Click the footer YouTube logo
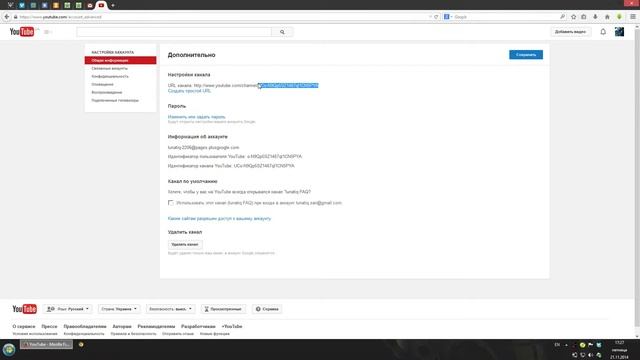The image size is (640, 360). 24,309
